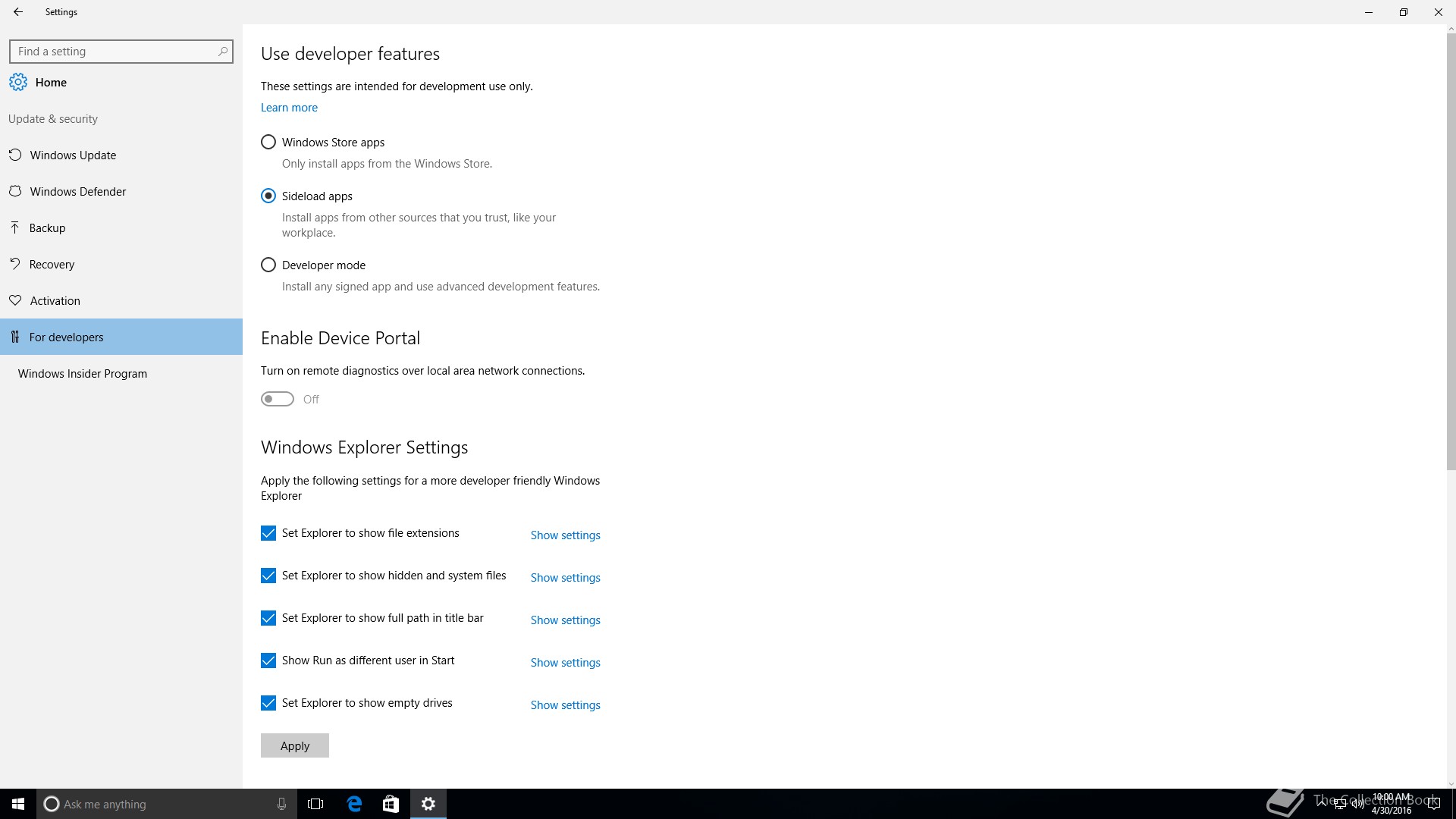The image size is (1456, 819).
Task: Open the Activation page
Action: 121,300
